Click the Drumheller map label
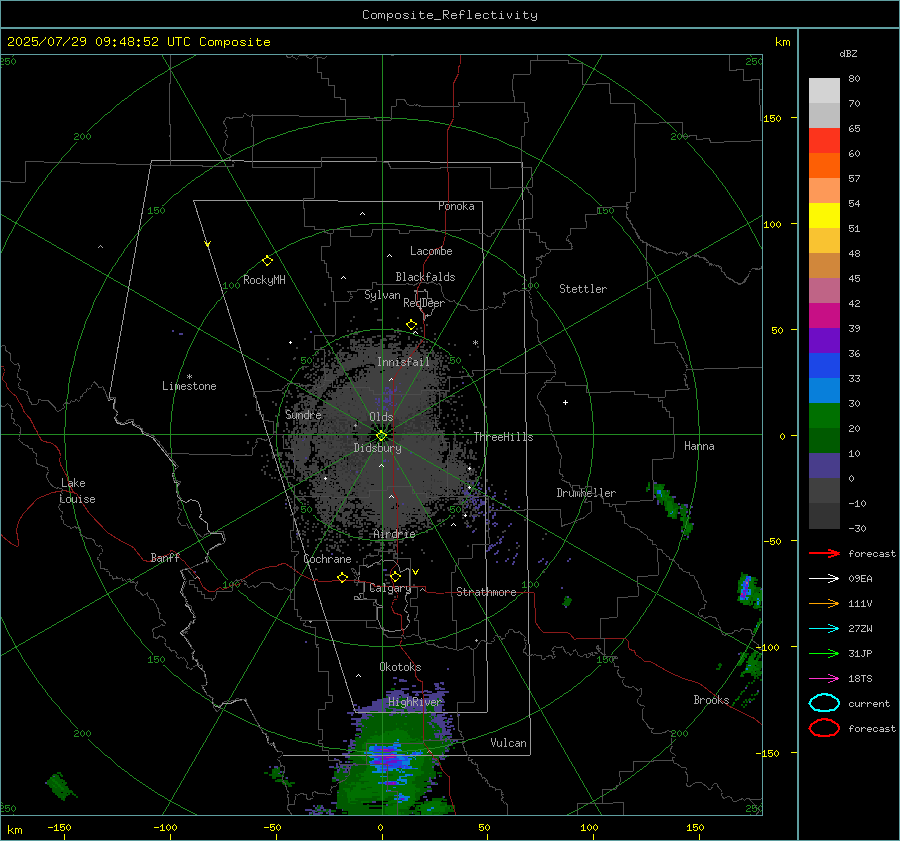The width and height of the screenshot is (900, 841). 586,493
